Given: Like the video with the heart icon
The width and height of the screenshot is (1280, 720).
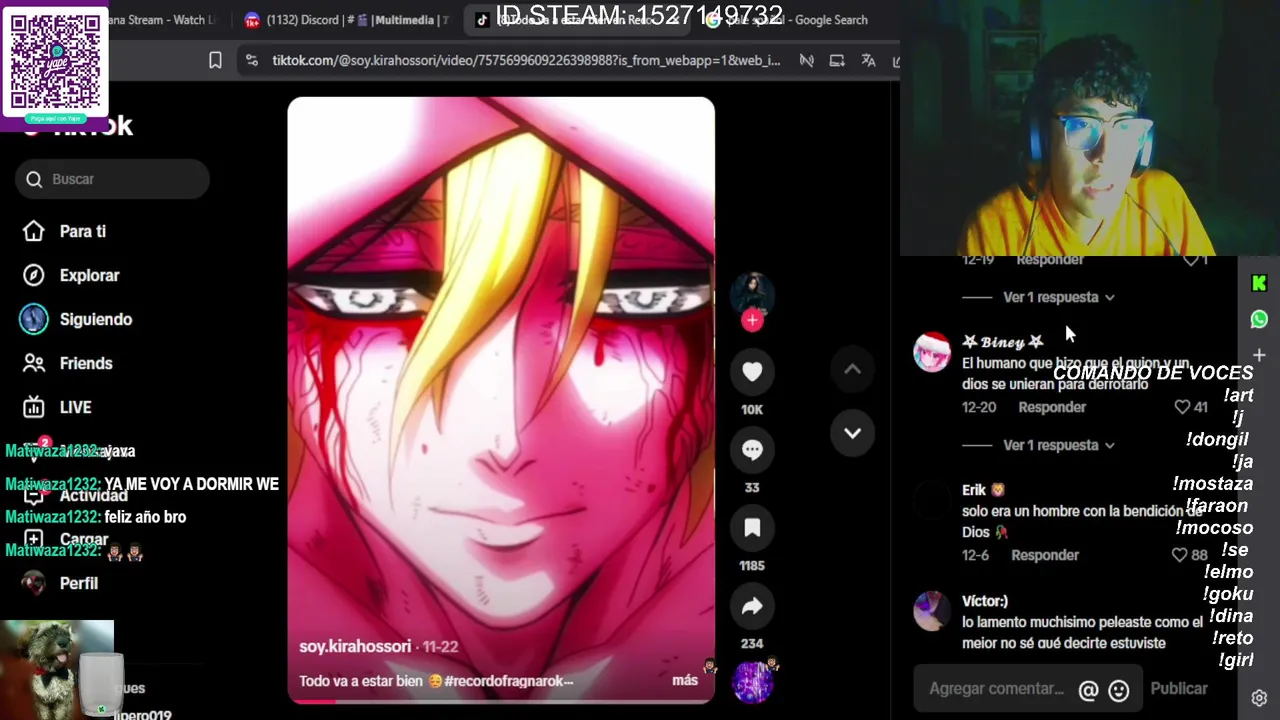Looking at the screenshot, I should click(752, 372).
